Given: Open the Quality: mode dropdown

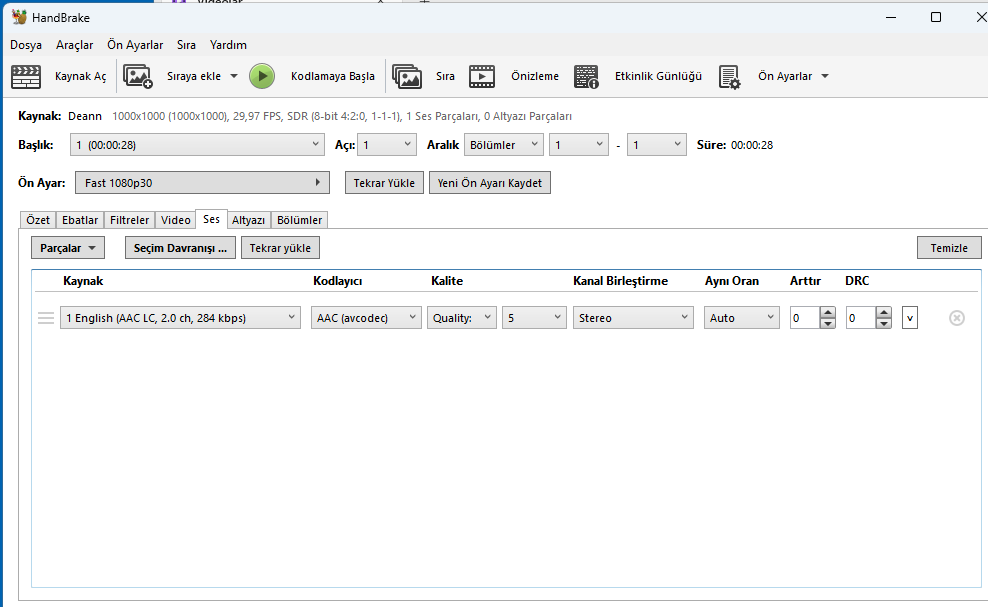Looking at the screenshot, I should [x=462, y=318].
